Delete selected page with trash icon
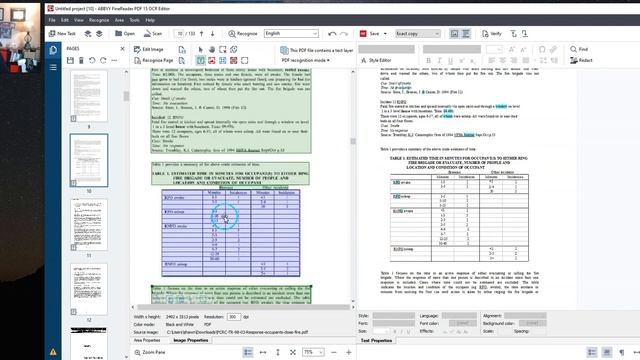Image resolution: width=640 pixels, height=360 pixels. (81, 60)
